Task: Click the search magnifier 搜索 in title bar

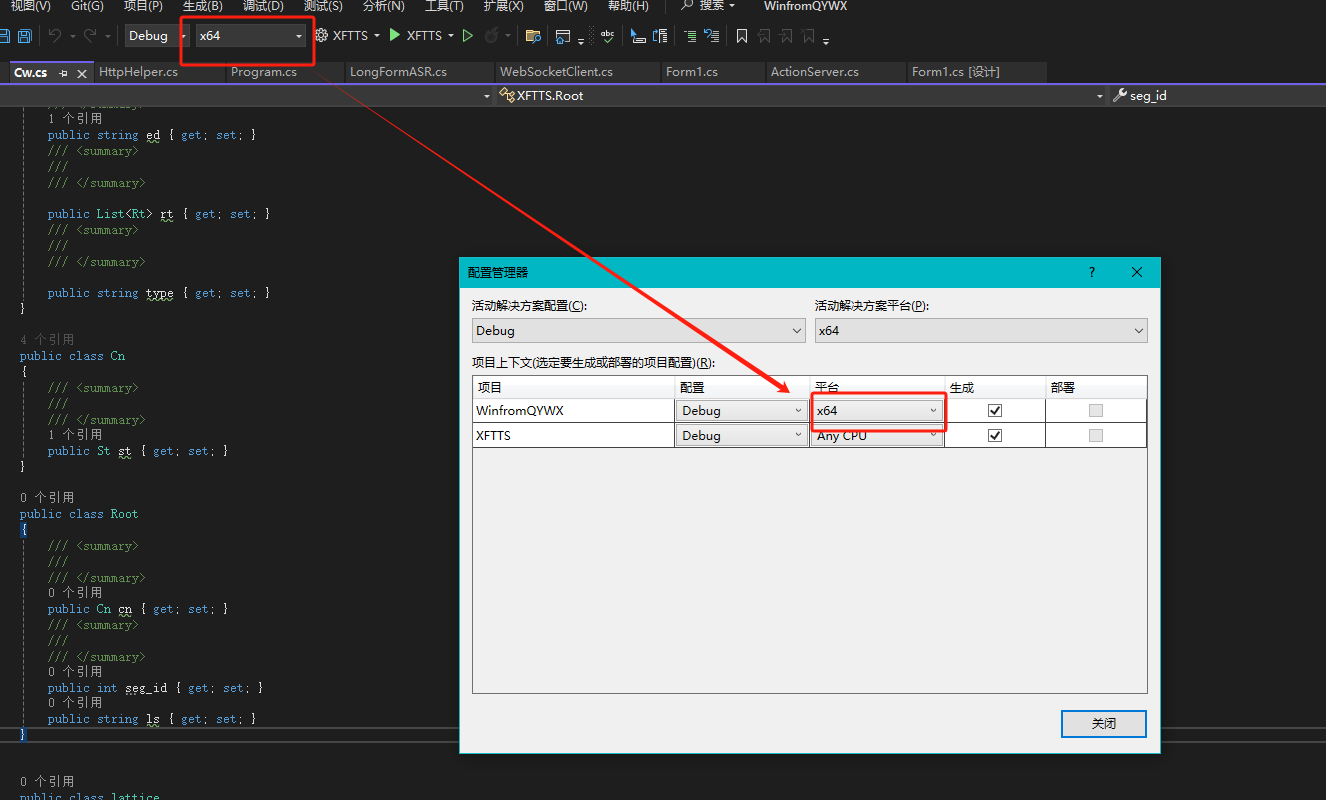Action: (707, 6)
